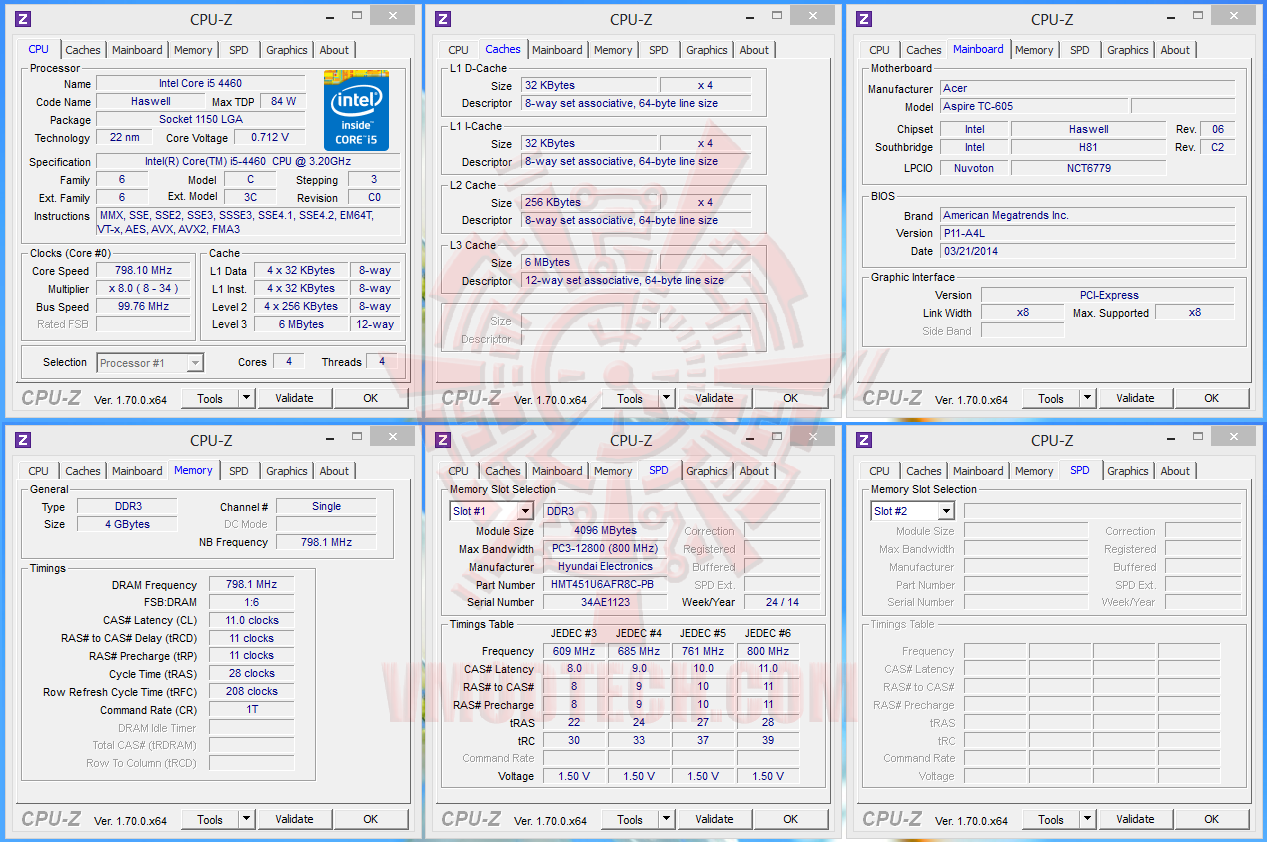Viewport: 1267px width, 842px height.
Task: Click the Tools button in the Mainboard tab window
Action: pos(1051,398)
